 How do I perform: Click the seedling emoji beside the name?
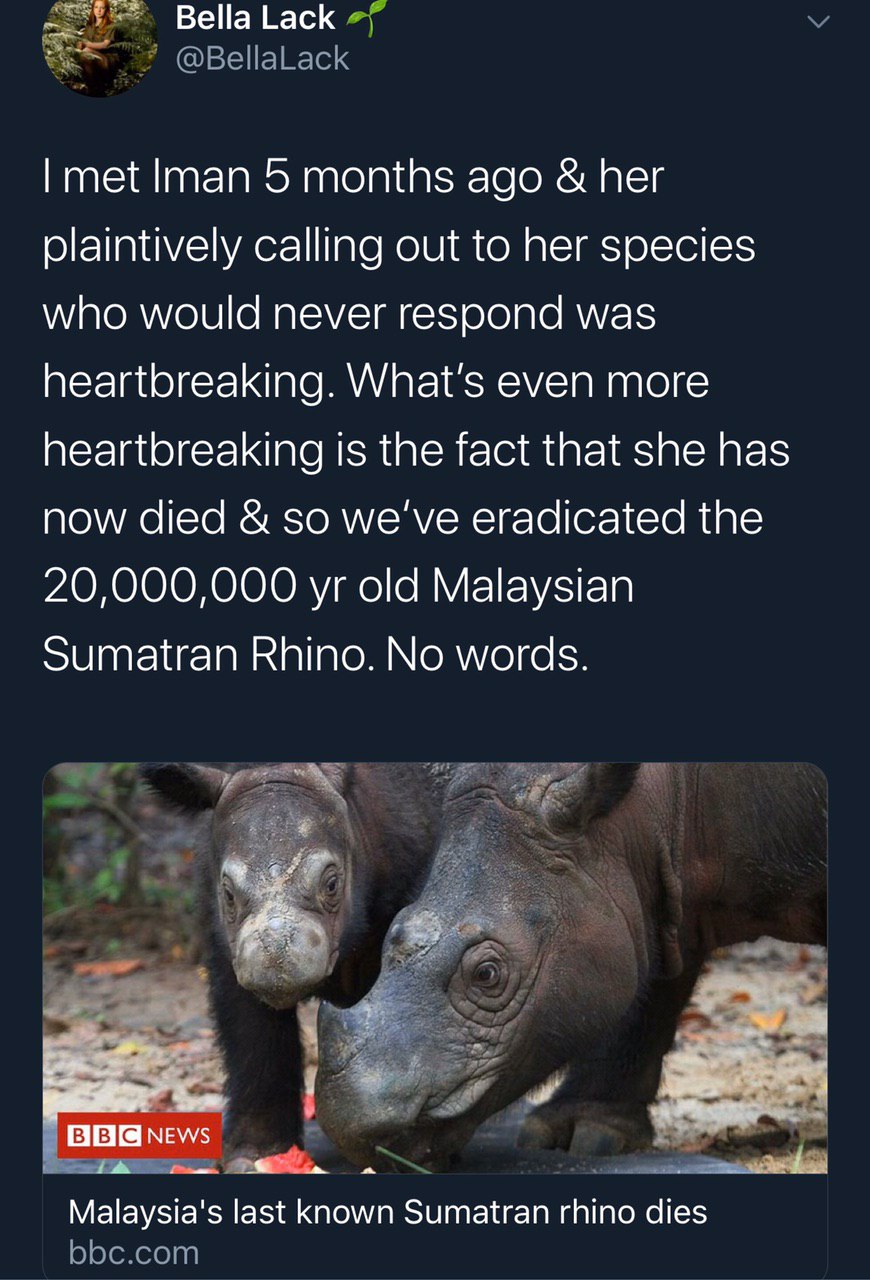click(x=365, y=20)
